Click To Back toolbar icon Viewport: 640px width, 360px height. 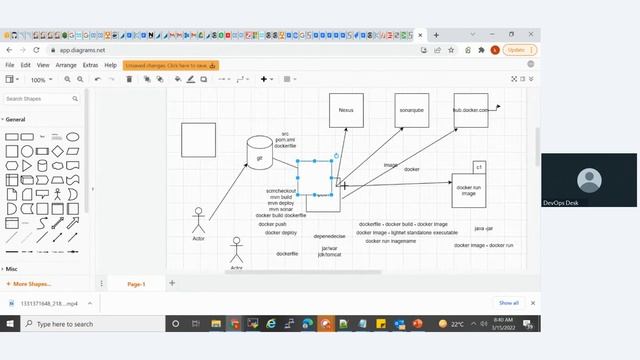160,79
